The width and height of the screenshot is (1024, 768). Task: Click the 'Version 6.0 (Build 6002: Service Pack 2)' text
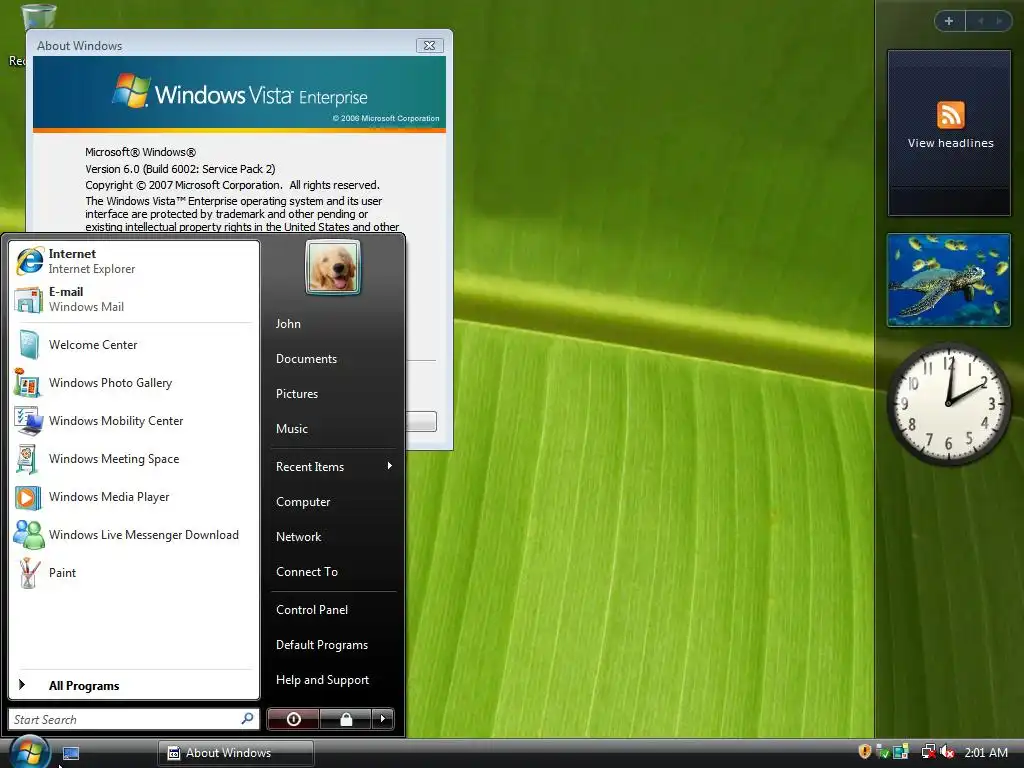[180, 168]
